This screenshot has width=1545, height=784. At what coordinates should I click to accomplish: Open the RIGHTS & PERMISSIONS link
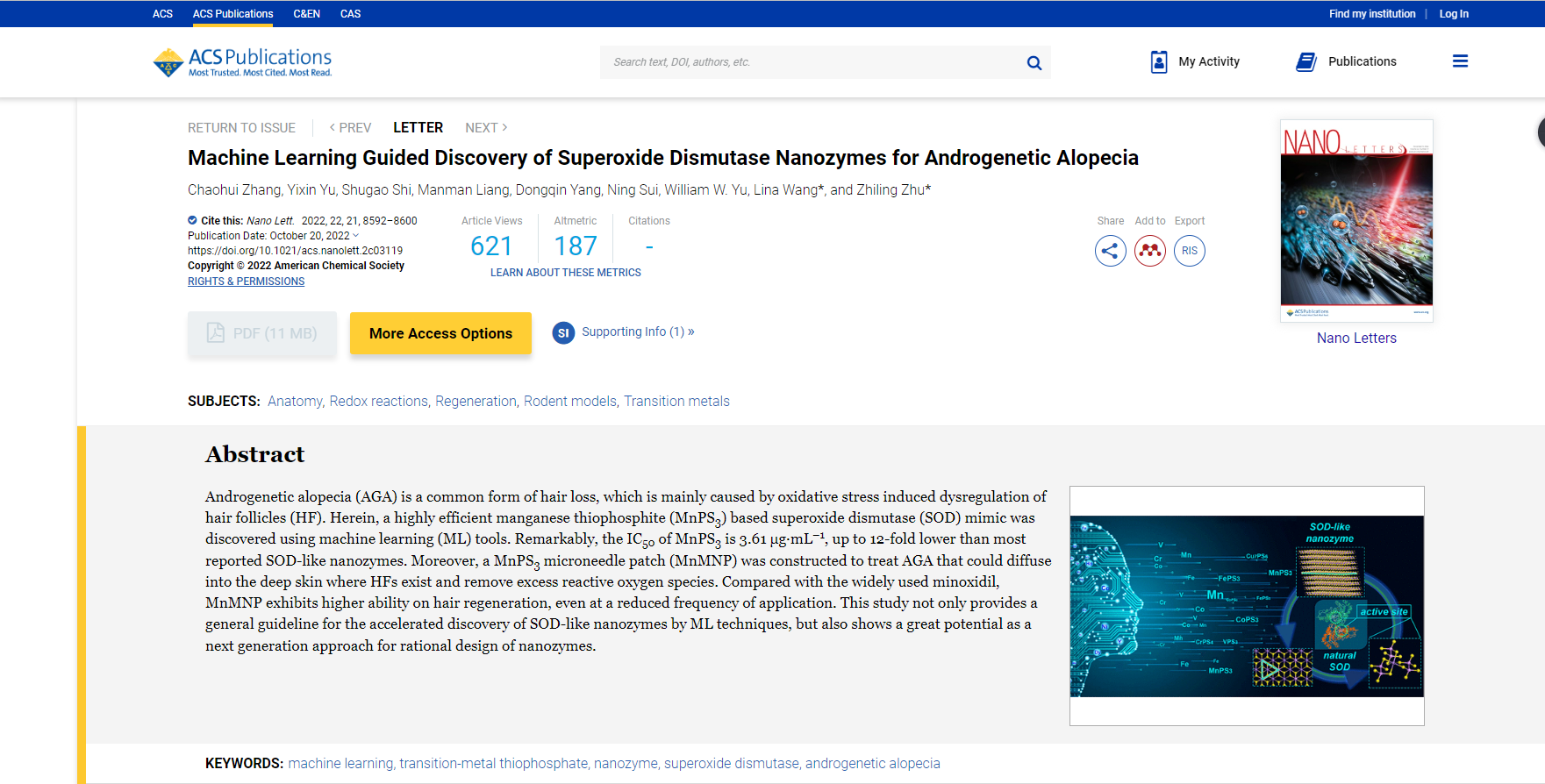pos(246,282)
